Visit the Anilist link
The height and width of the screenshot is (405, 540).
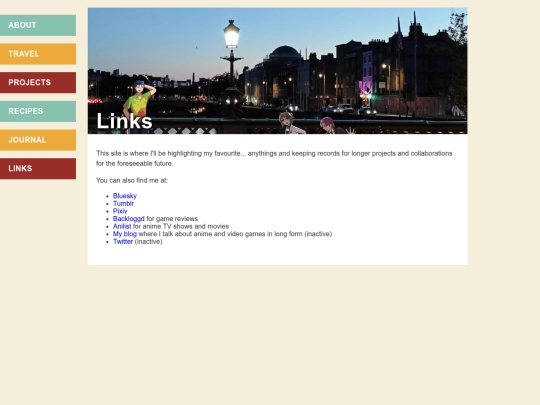point(122,226)
